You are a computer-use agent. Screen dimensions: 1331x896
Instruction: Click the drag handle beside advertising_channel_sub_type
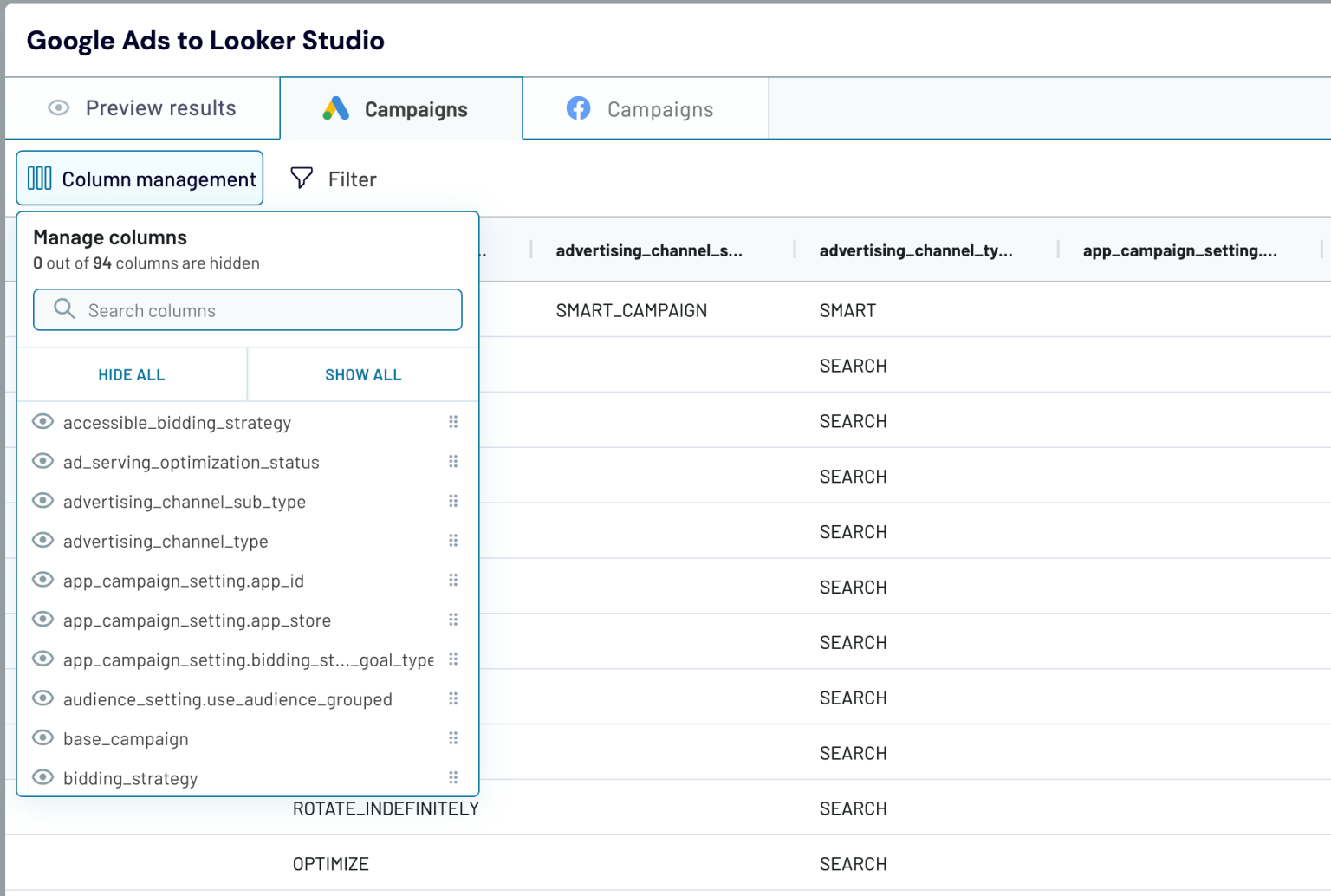453,501
